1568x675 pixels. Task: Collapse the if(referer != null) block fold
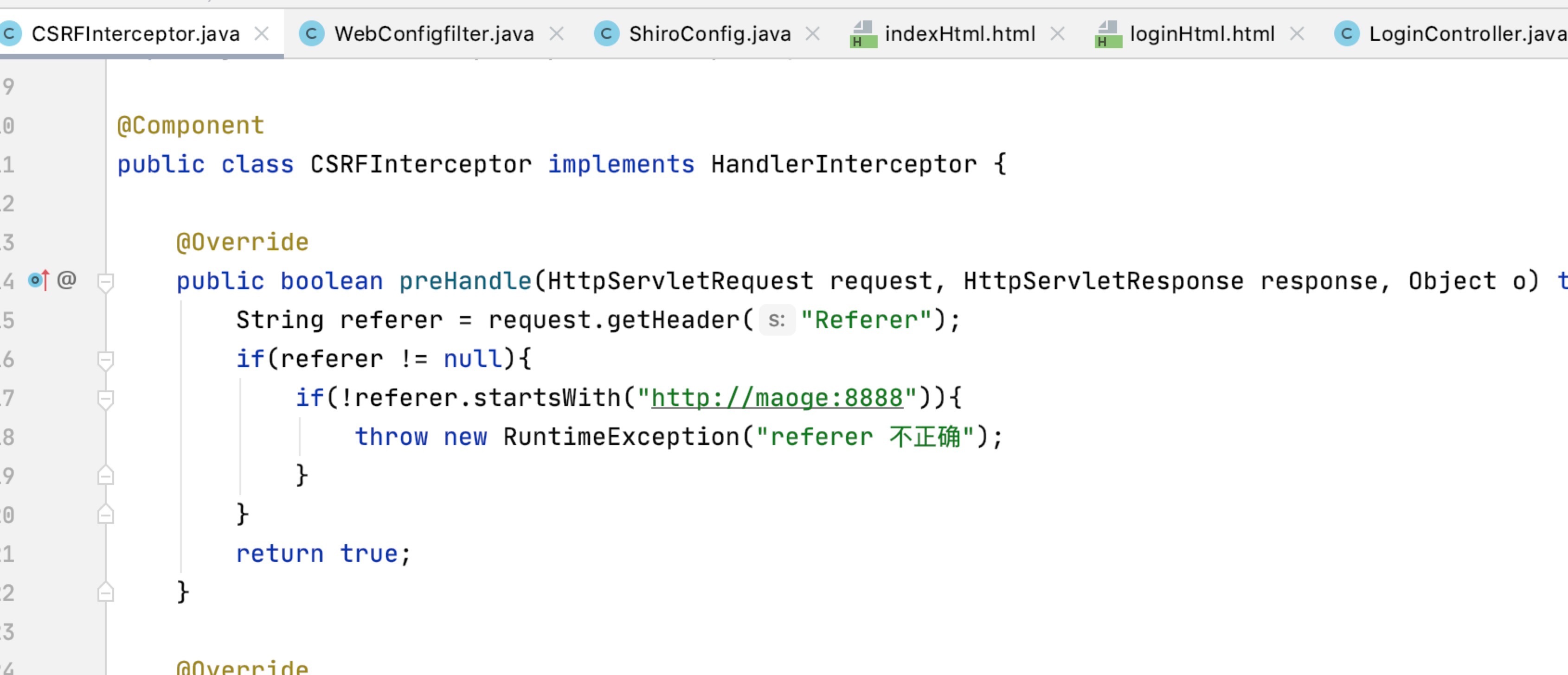click(x=105, y=360)
